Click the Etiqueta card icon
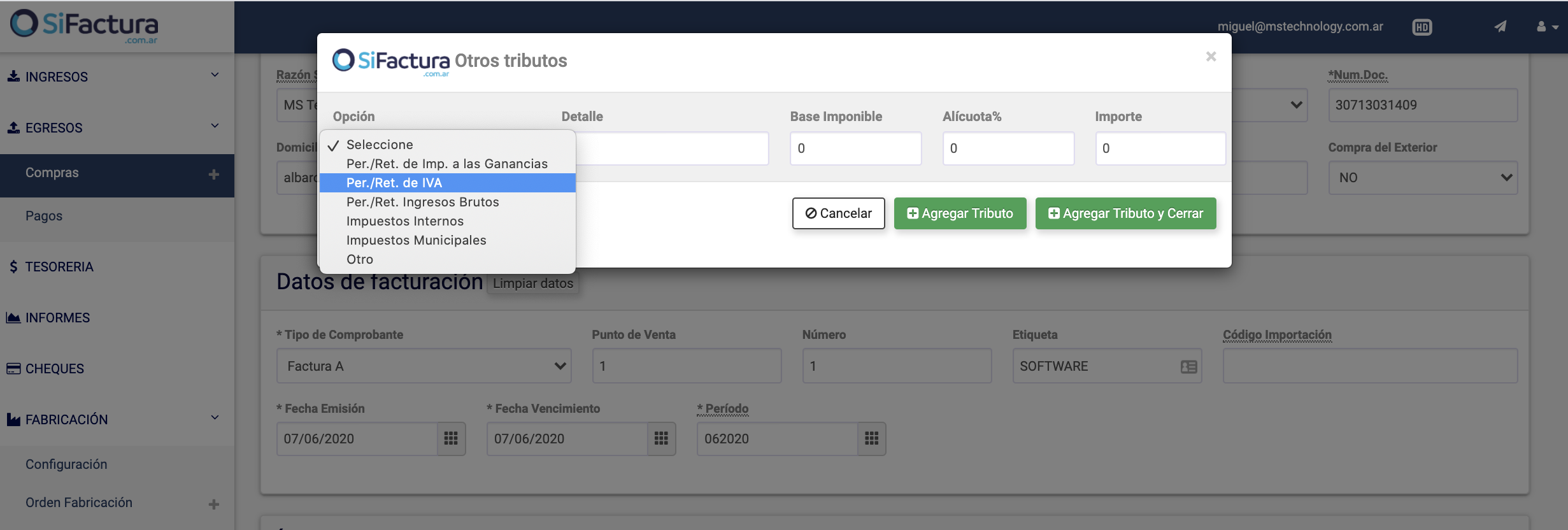Screen dimensions: 1568x530 (x=1188, y=366)
